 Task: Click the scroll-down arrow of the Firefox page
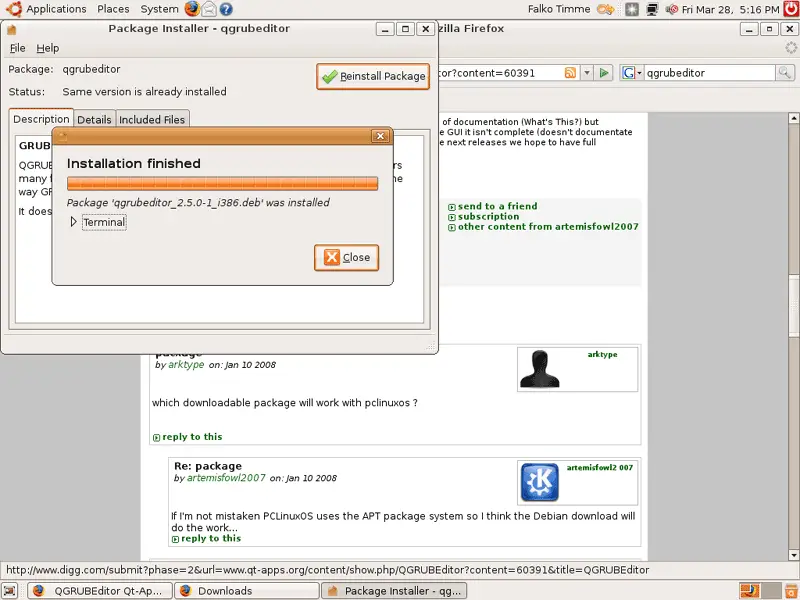793,555
